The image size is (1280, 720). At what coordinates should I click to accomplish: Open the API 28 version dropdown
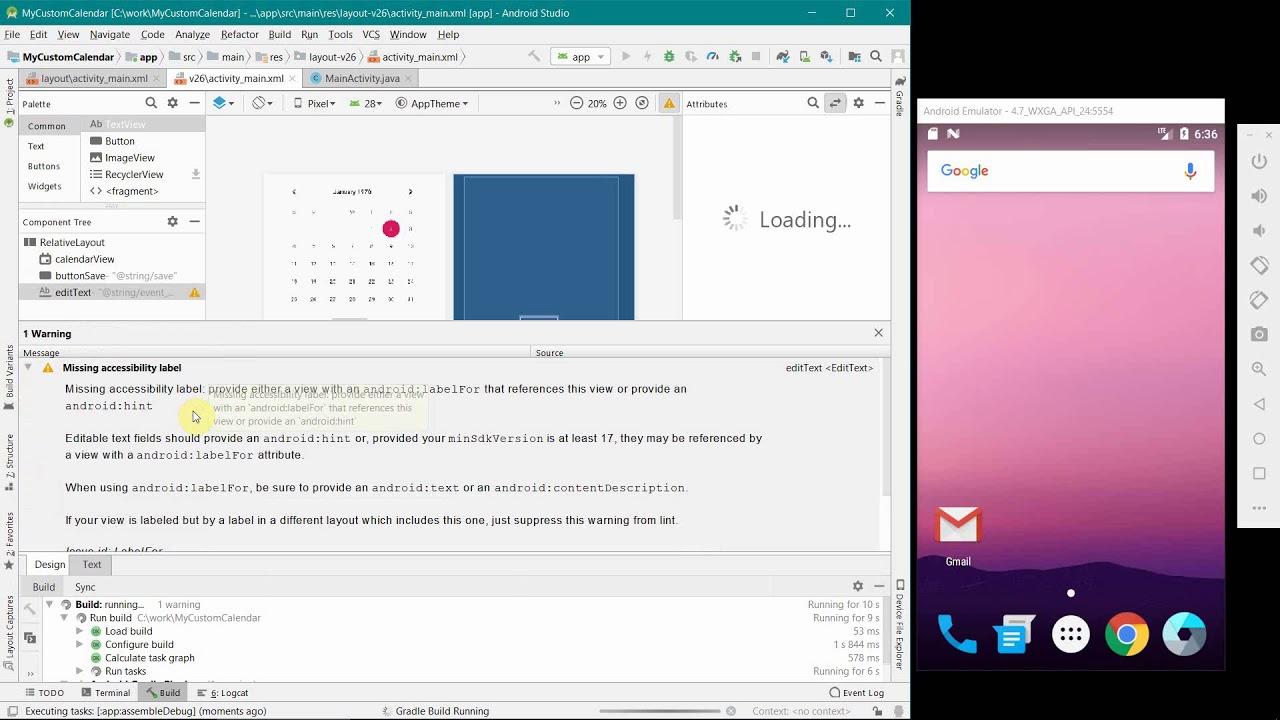click(366, 103)
